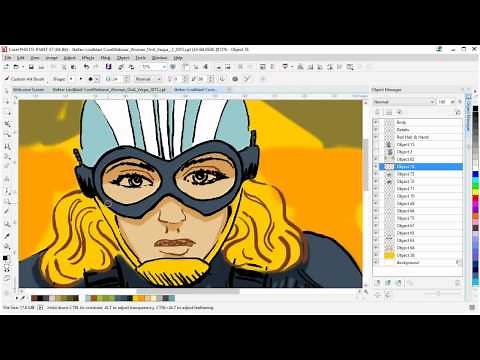Open the Adjust menu
Image resolution: width=480 pixels, height=360 pixels.
click(x=69, y=58)
